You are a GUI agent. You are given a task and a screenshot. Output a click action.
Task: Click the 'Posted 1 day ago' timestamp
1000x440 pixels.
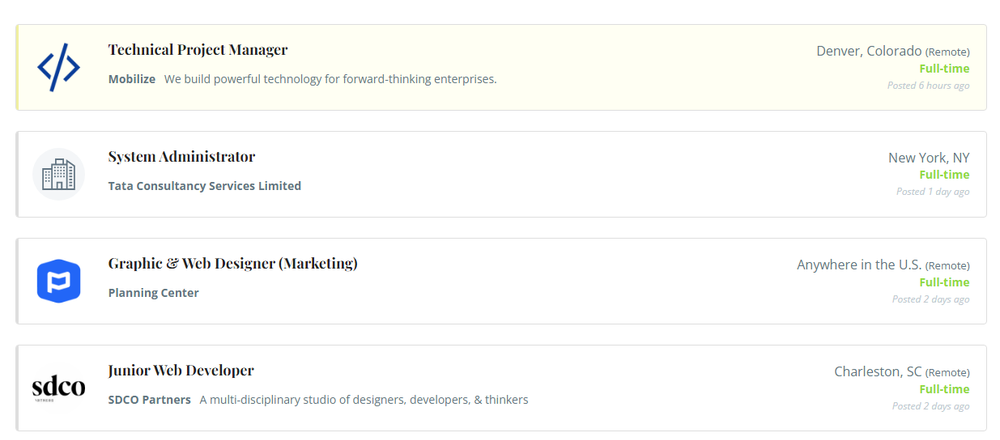click(932, 192)
